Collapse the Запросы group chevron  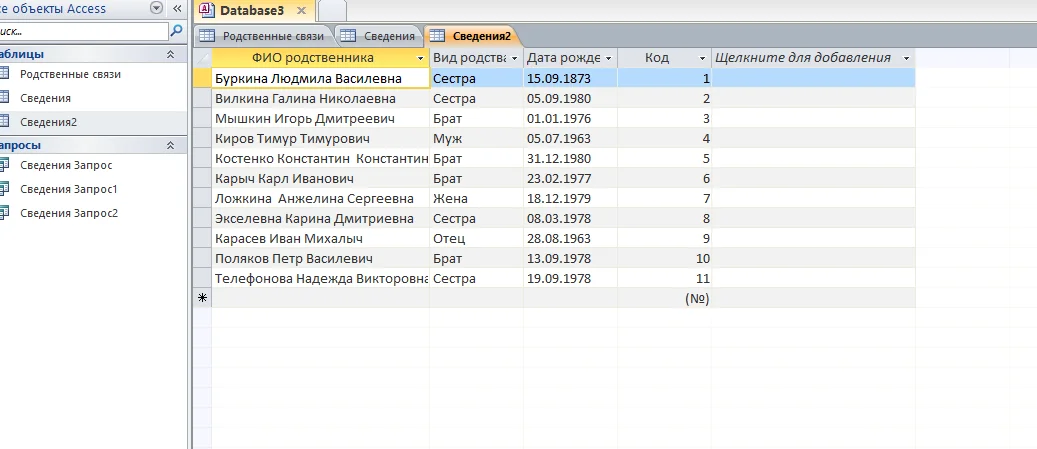[170, 145]
